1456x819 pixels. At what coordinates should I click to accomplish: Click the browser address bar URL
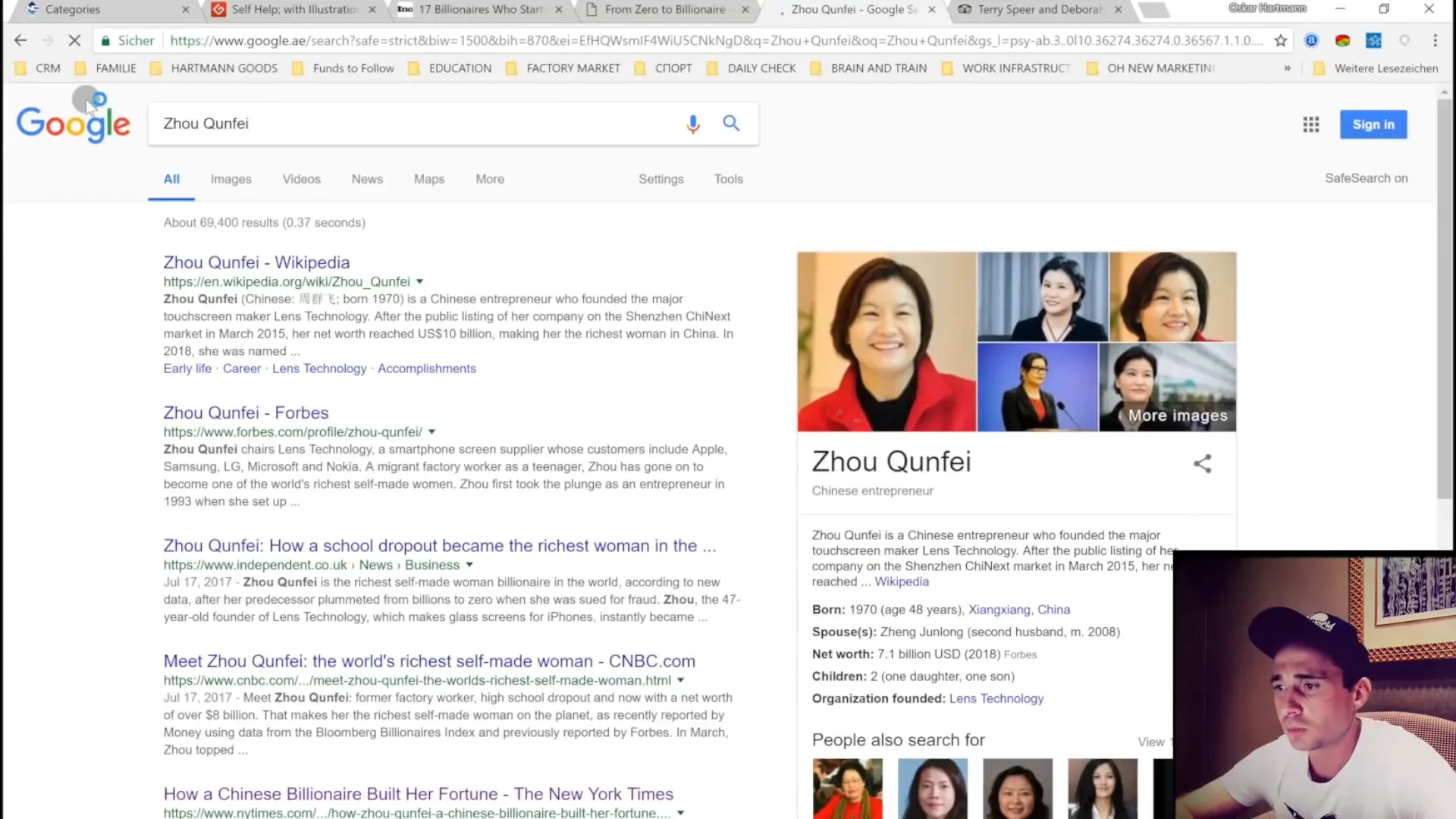[717, 41]
